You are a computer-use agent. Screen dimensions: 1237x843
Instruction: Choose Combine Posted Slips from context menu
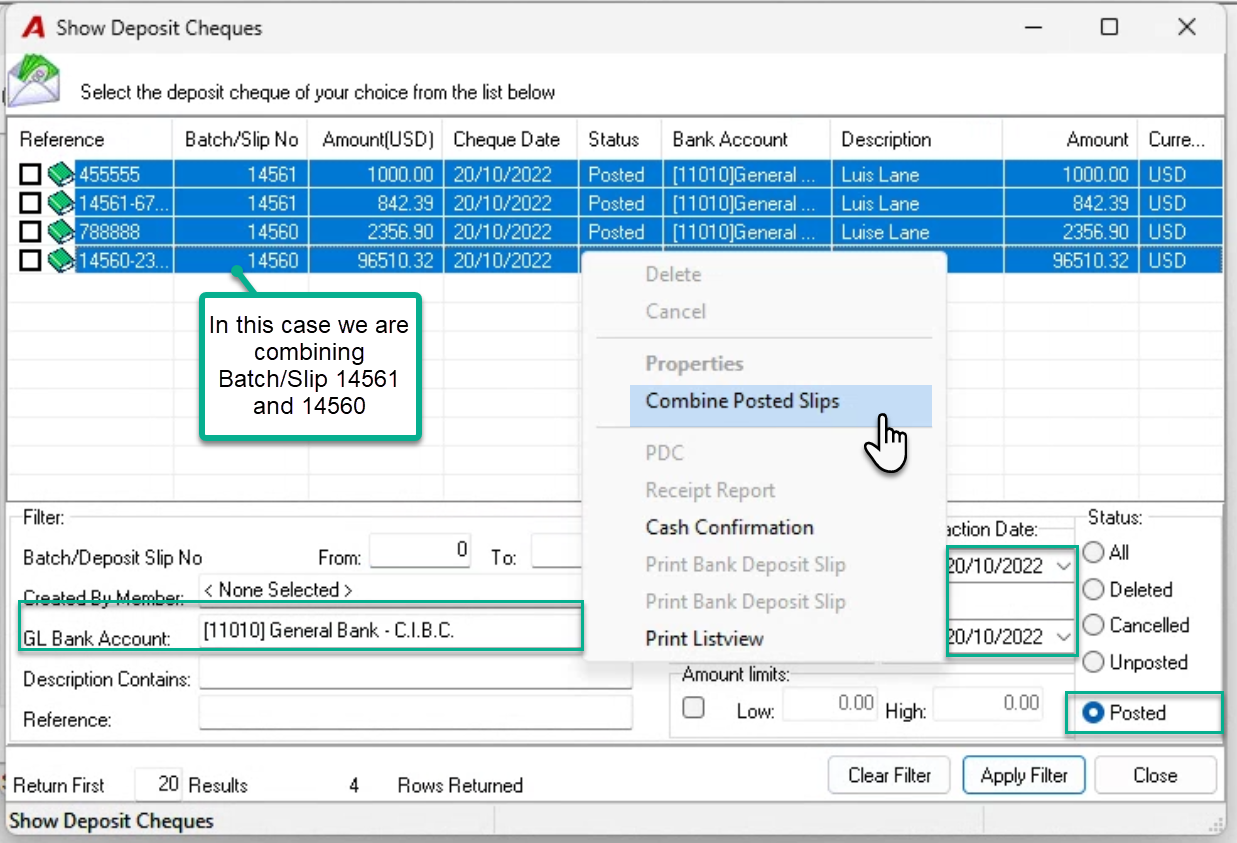[x=781, y=402]
